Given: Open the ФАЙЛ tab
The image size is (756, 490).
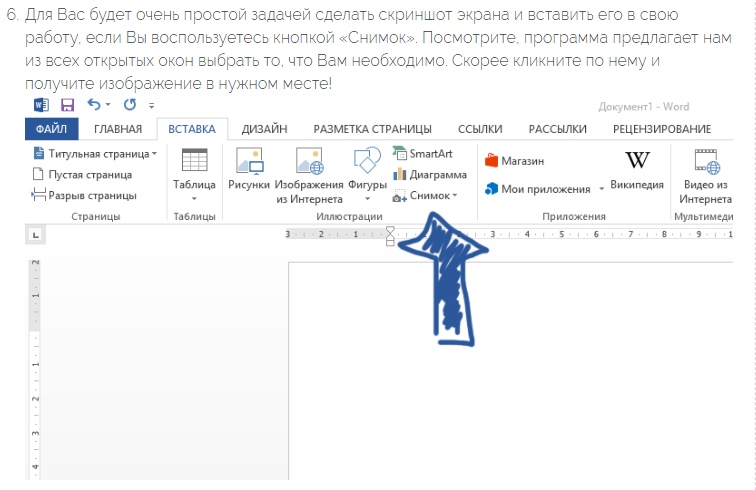Looking at the screenshot, I should [50, 129].
